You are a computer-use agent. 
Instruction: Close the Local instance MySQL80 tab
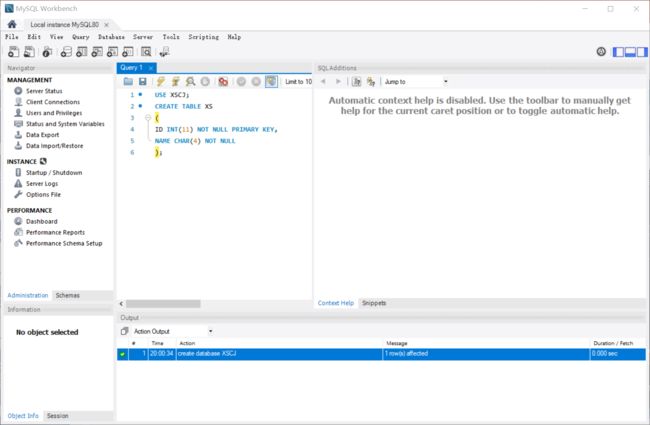pyautogui.click(x=107, y=25)
